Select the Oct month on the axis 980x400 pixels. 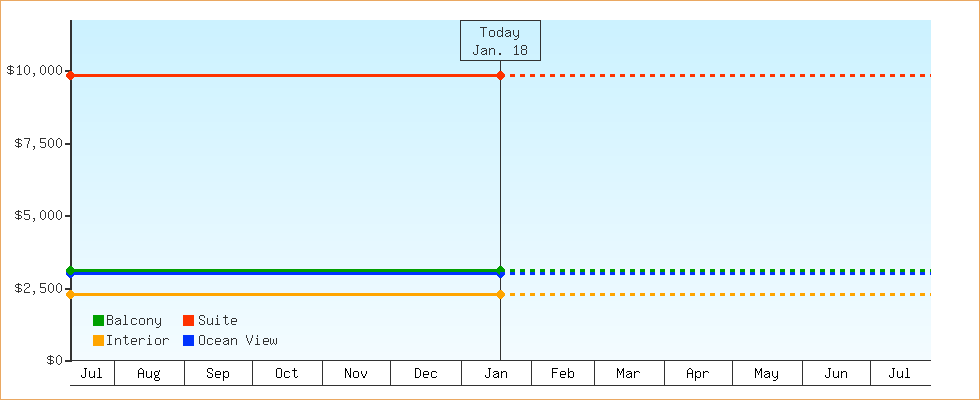pyautogui.click(x=287, y=374)
